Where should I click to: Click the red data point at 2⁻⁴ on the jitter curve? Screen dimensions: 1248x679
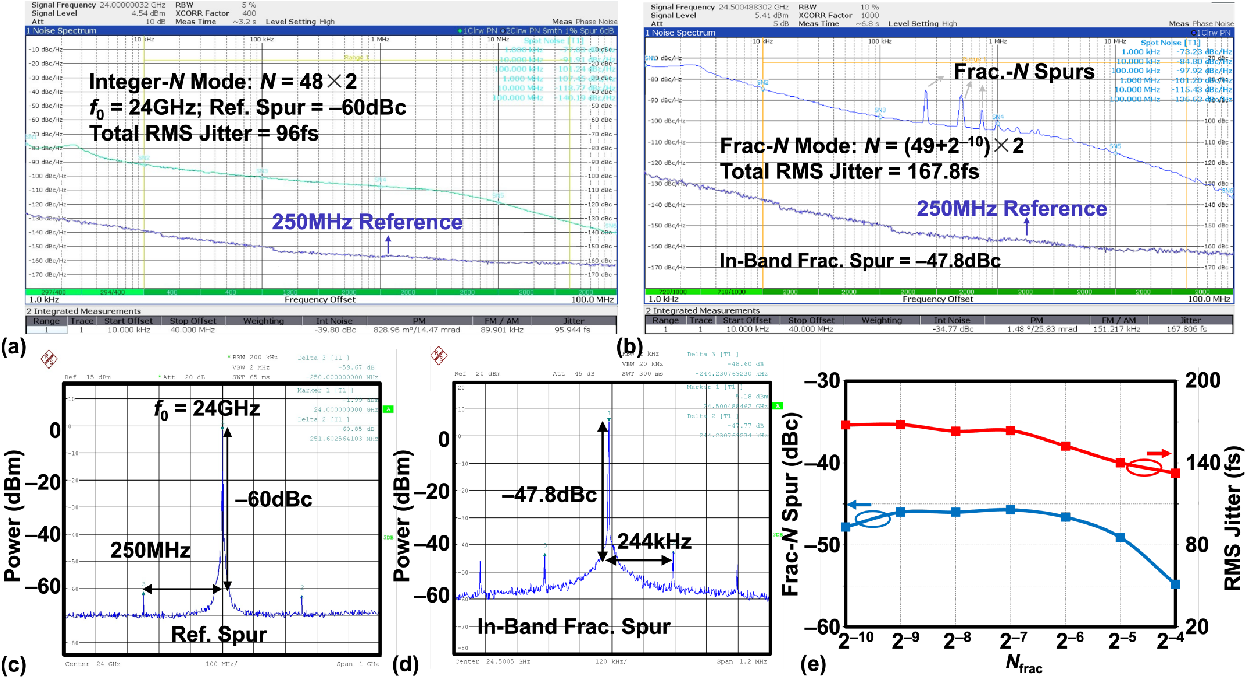point(1175,473)
